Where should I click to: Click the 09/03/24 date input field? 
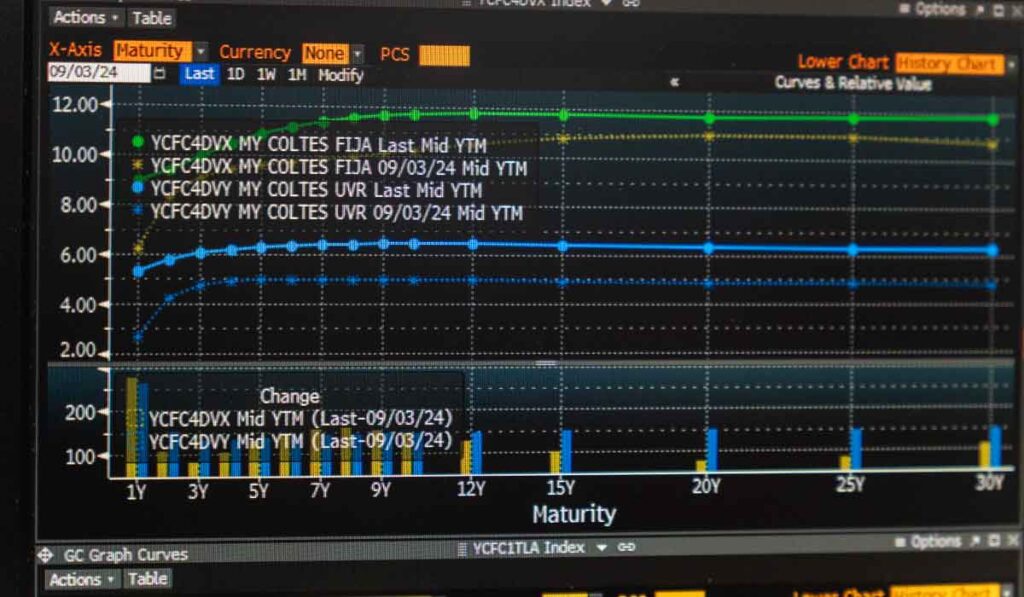point(99,72)
